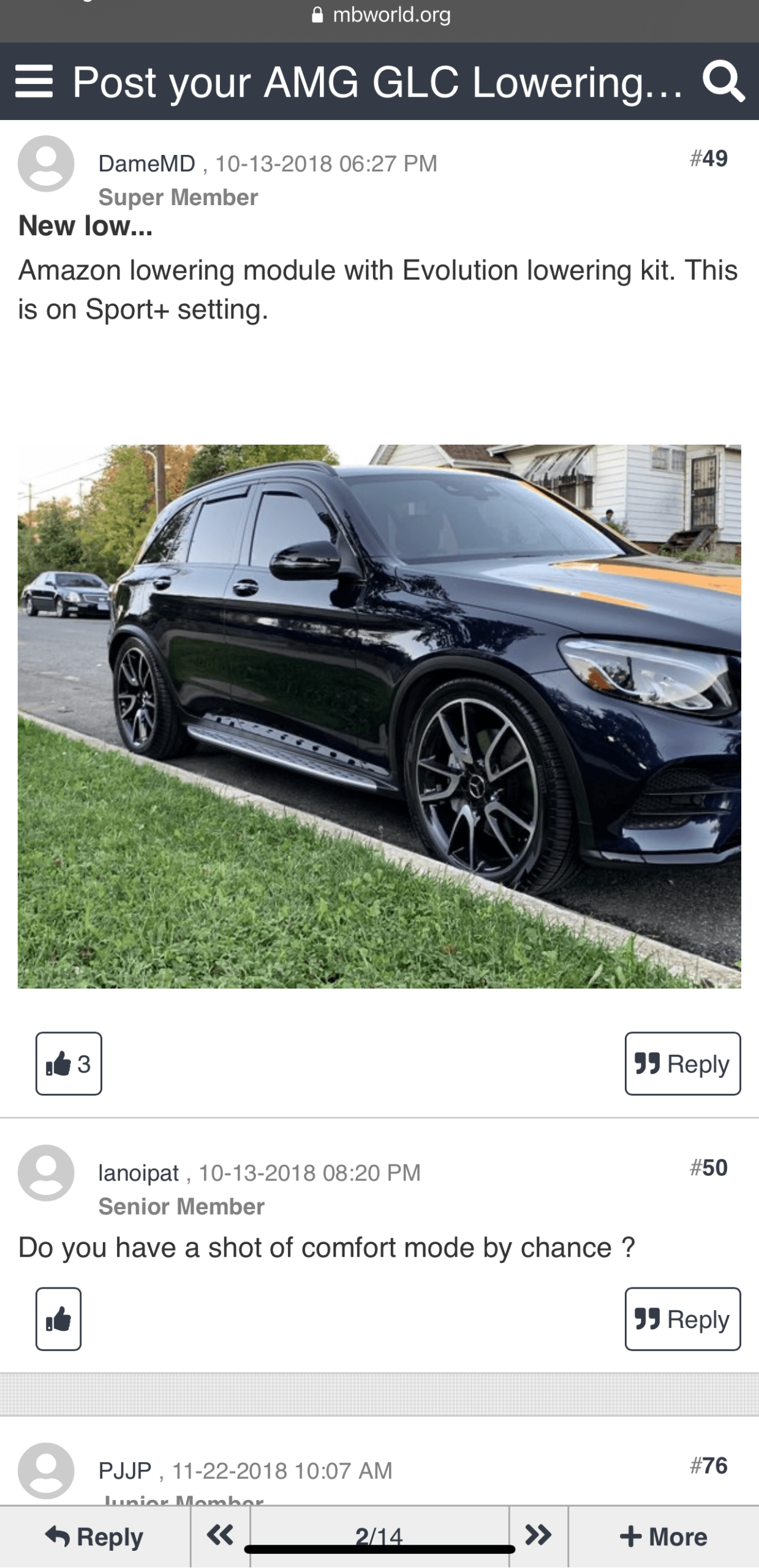Quote-reply to post #49
This screenshot has height=1568, width=759.
tap(682, 1063)
